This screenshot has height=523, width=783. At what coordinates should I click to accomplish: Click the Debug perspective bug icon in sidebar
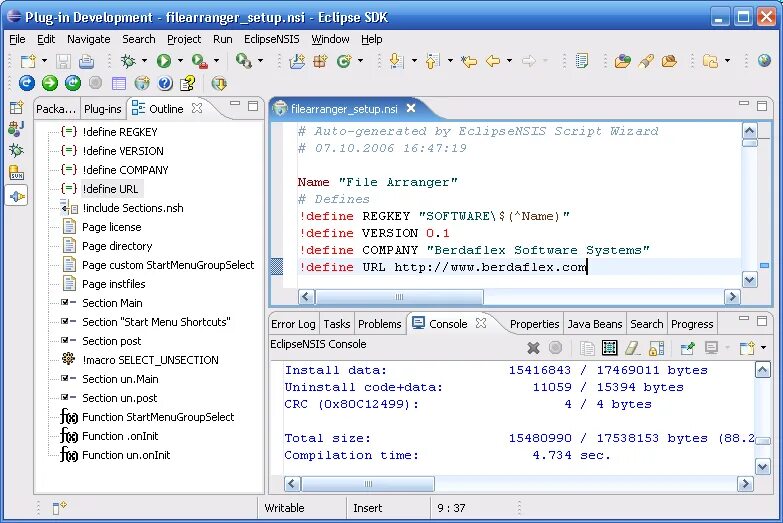coord(16,150)
